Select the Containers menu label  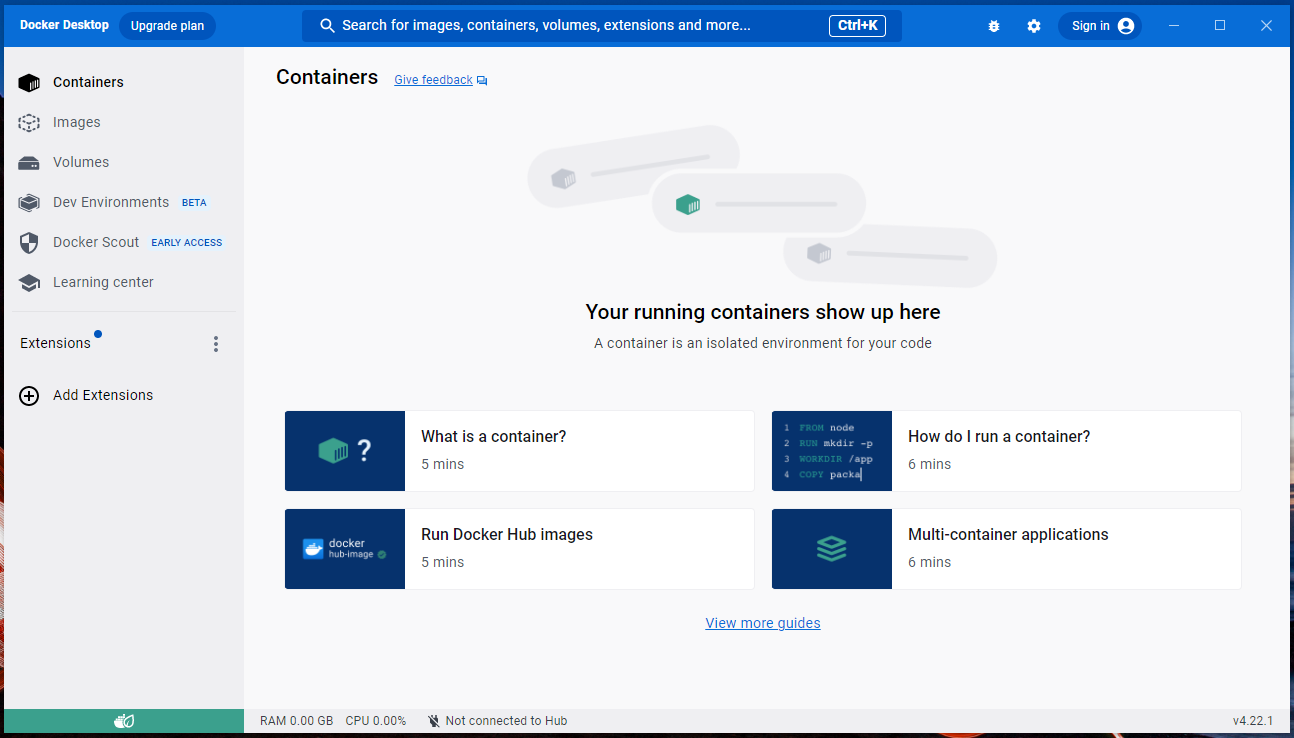point(88,82)
